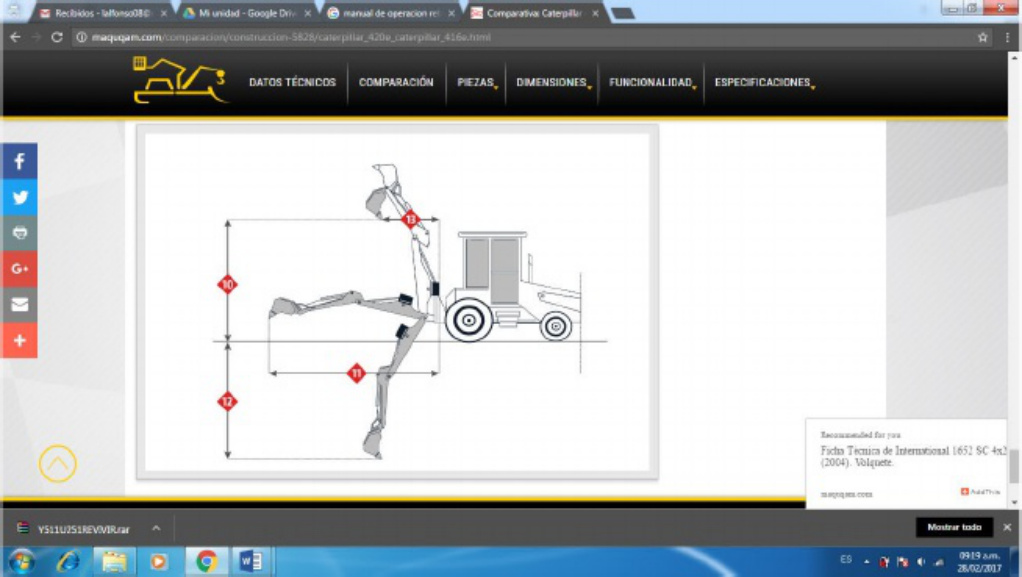The width and height of the screenshot is (1022, 577).
Task: Expand the ESPECIFICACIONES dropdown menu
Action: (765, 83)
